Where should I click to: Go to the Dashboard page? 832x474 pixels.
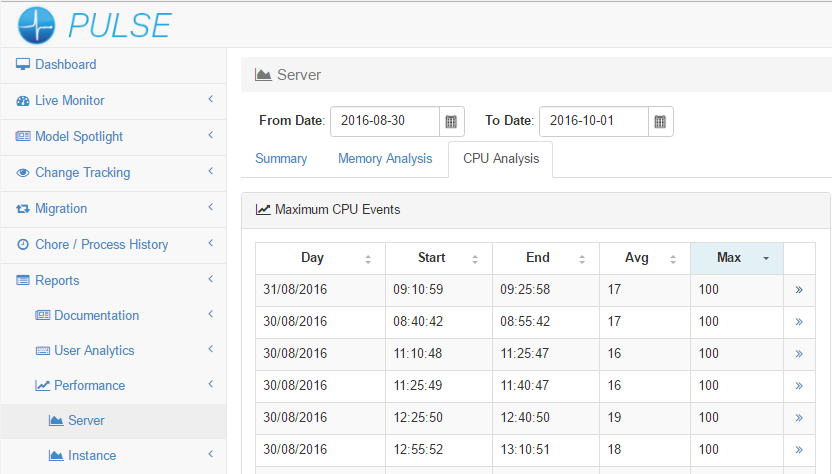click(x=65, y=65)
